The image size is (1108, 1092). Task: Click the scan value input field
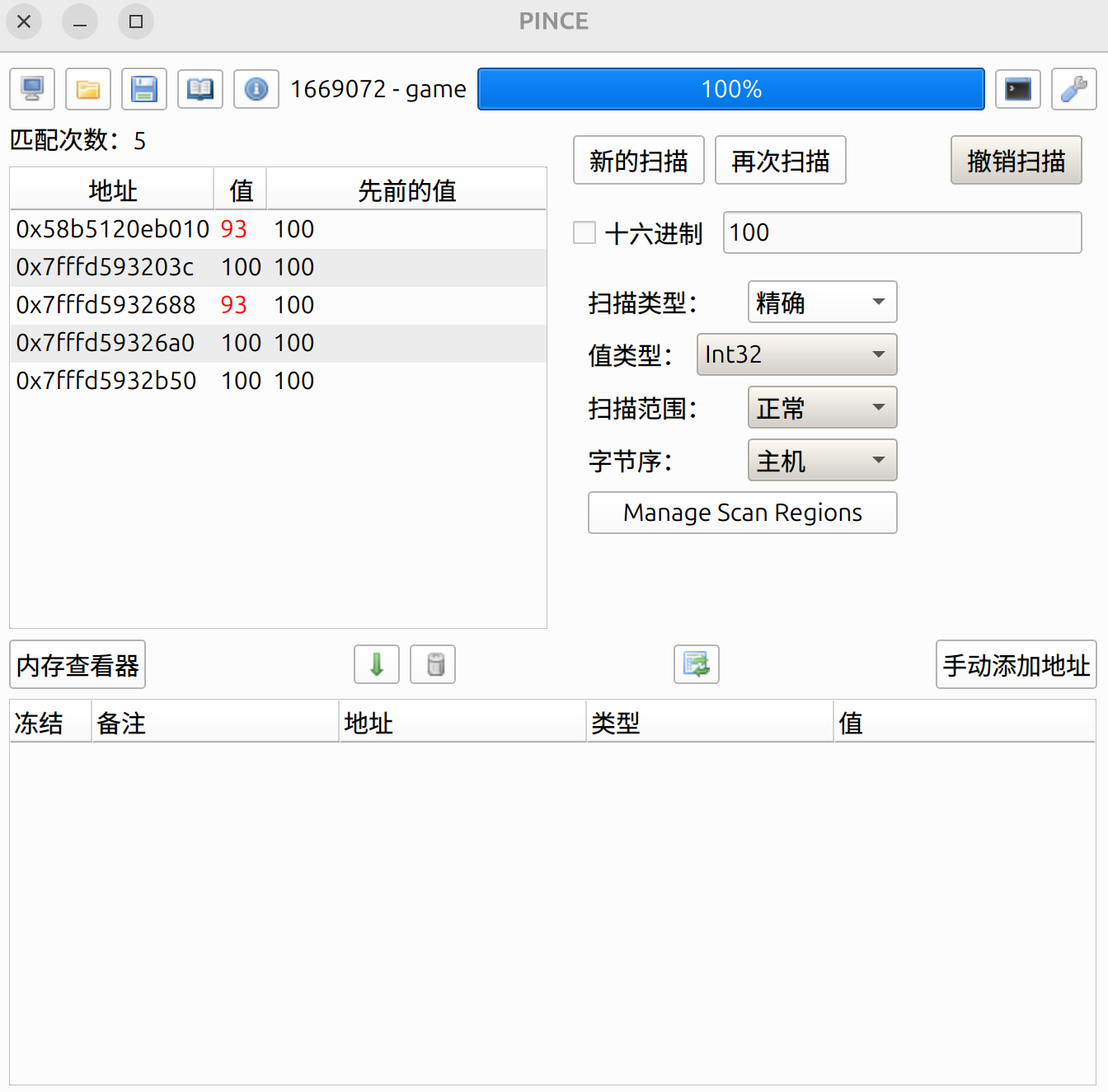(x=902, y=232)
